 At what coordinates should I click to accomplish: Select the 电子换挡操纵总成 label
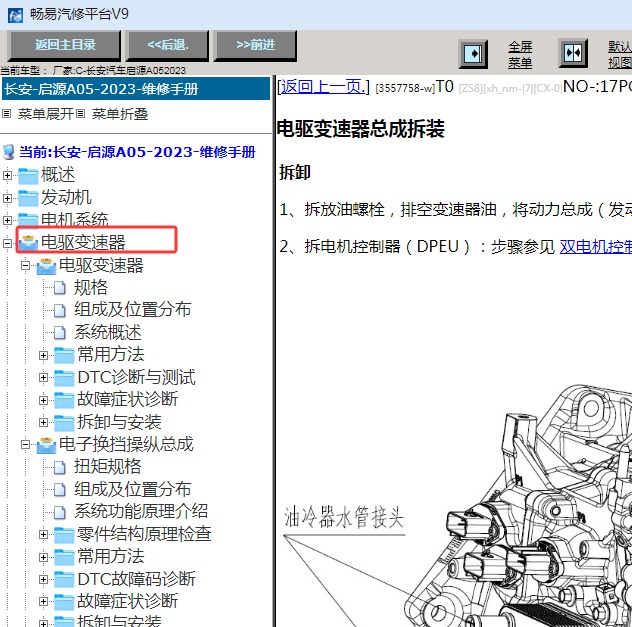coord(127,444)
